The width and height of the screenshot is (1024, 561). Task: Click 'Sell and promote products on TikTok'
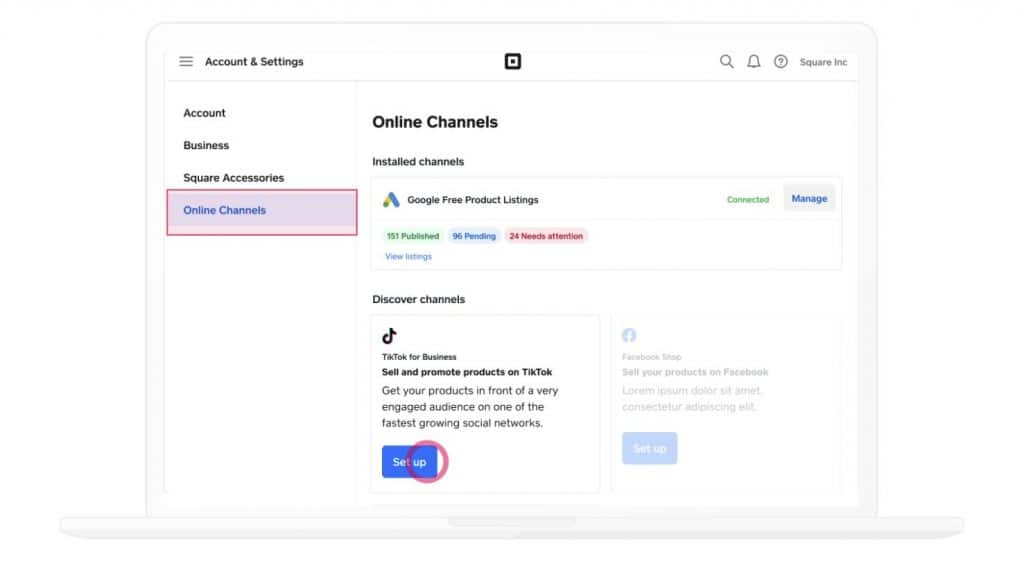pyautogui.click(x=467, y=372)
